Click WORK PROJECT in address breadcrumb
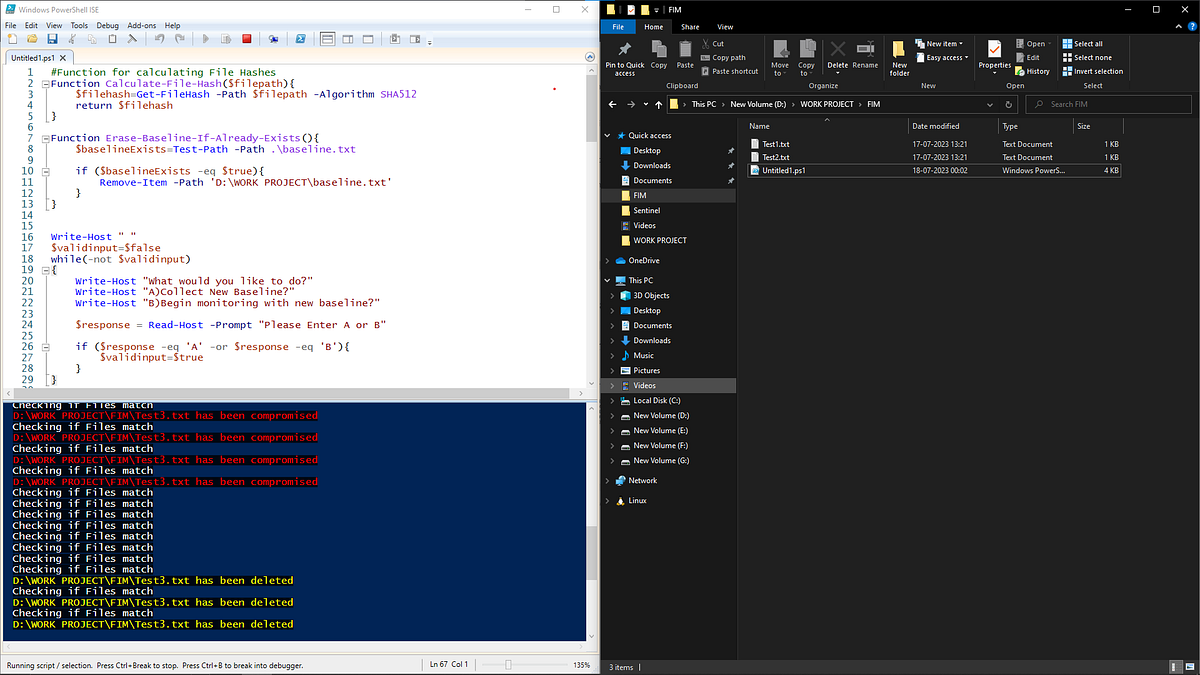Image resolution: width=1200 pixels, height=675 pixels. click(x=826, y=104)
